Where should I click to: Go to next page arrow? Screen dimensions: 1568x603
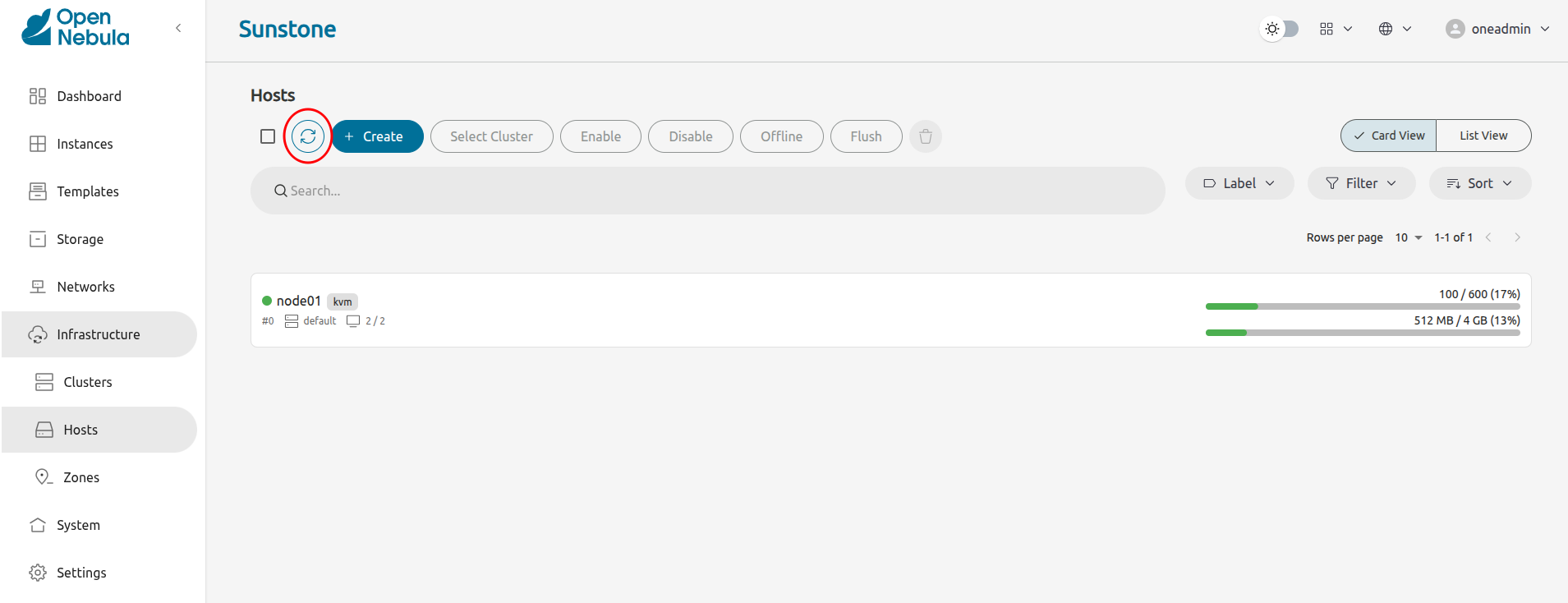[1517, 237]
